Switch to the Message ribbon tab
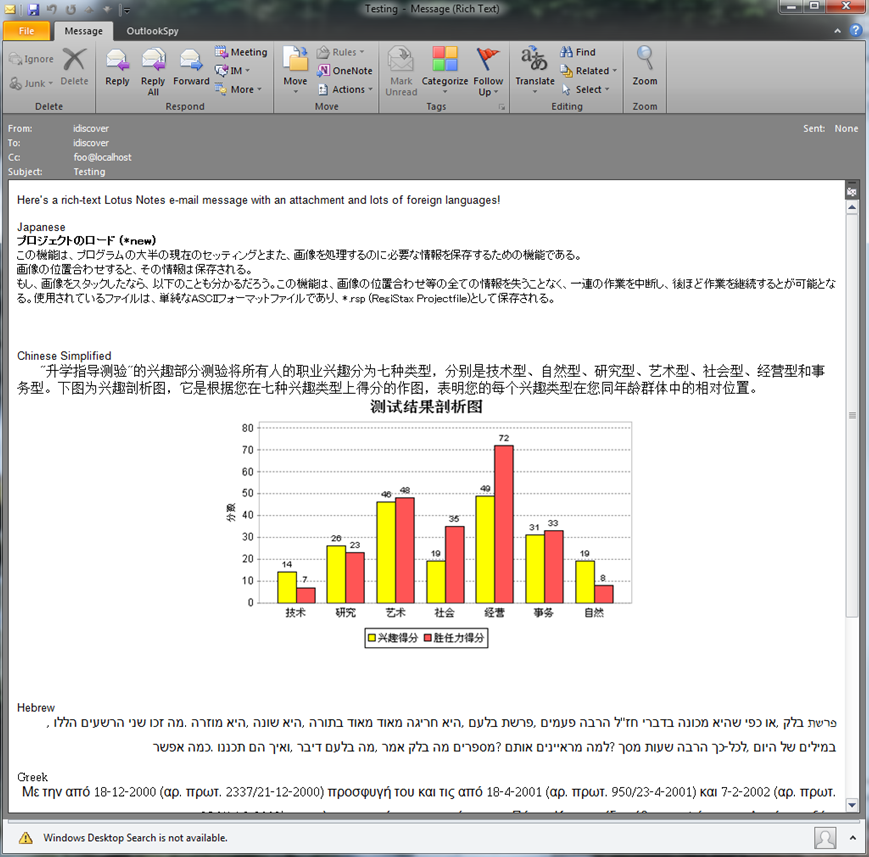Viewport: 869px width, 857px height. 83,31
